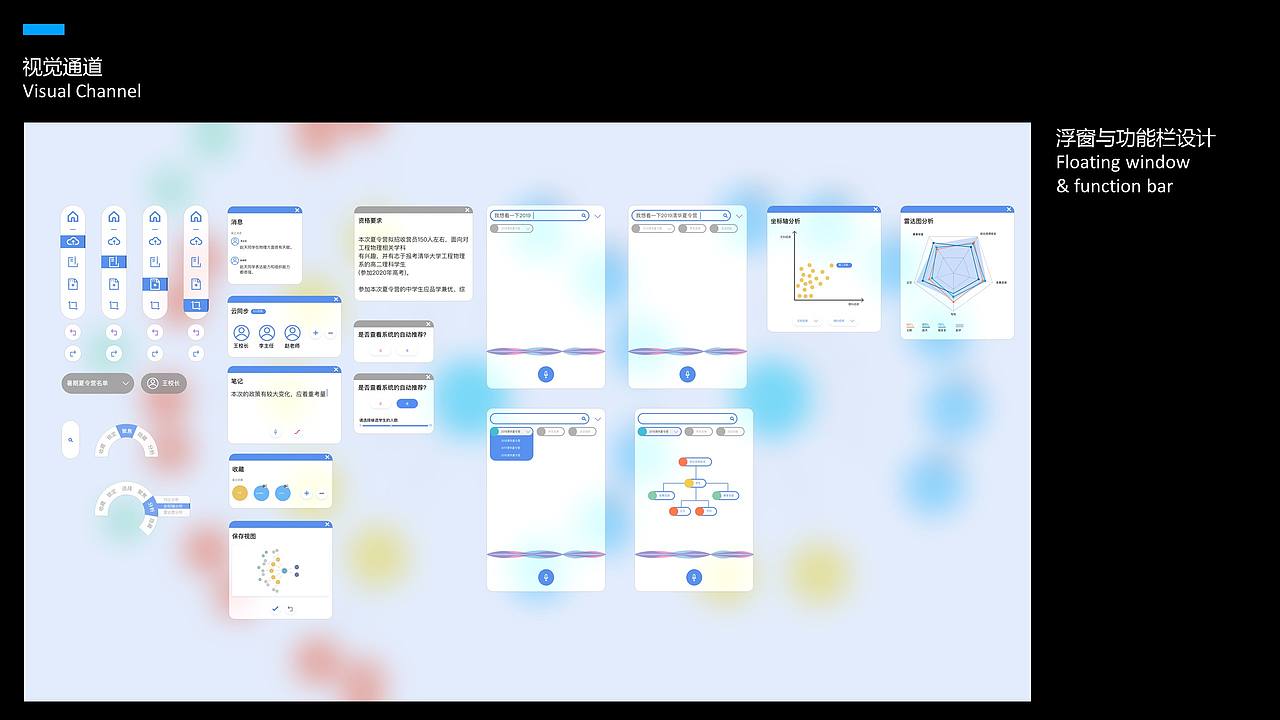Choose highlighted item in radial menu submenu
This screenshot has height=720, width=1280.
[174, 506]
